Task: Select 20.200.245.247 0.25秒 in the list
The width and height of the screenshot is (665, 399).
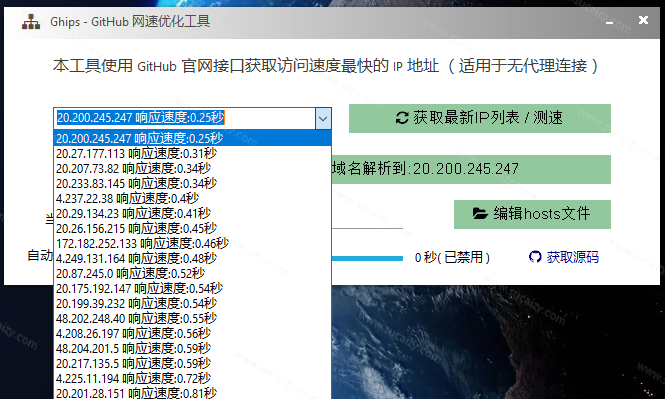Action: [192, 138]
